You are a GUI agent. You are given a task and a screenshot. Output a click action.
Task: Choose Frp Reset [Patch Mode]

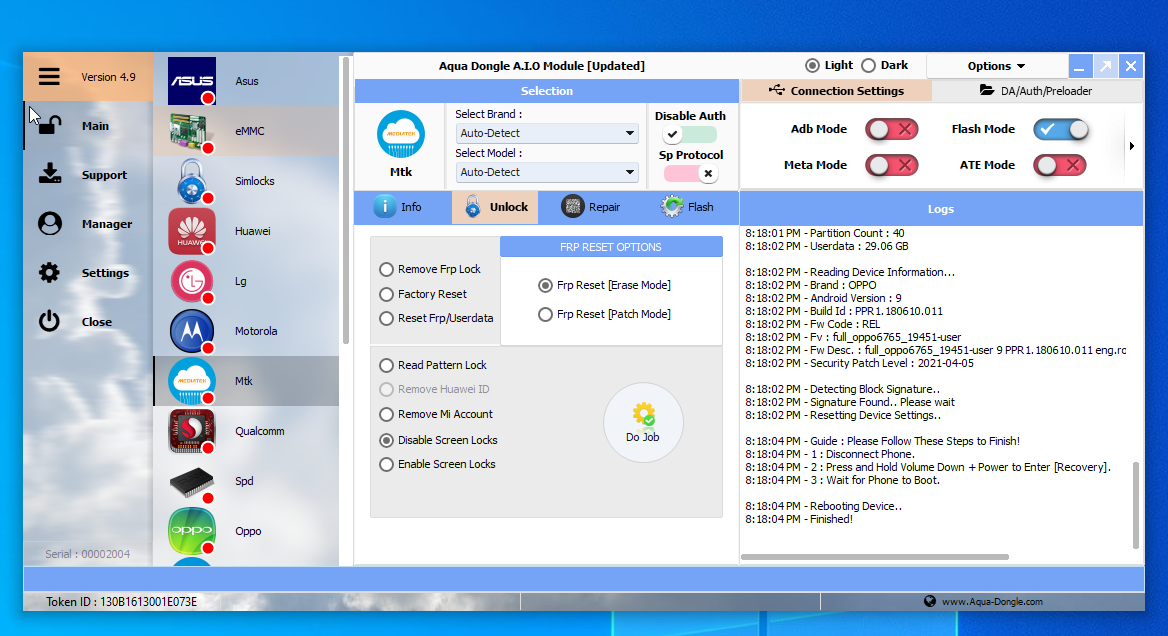click(604, 314)
